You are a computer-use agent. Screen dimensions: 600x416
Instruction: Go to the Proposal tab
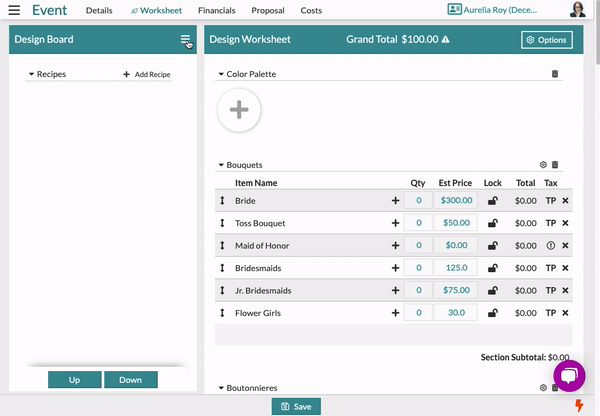268,10
